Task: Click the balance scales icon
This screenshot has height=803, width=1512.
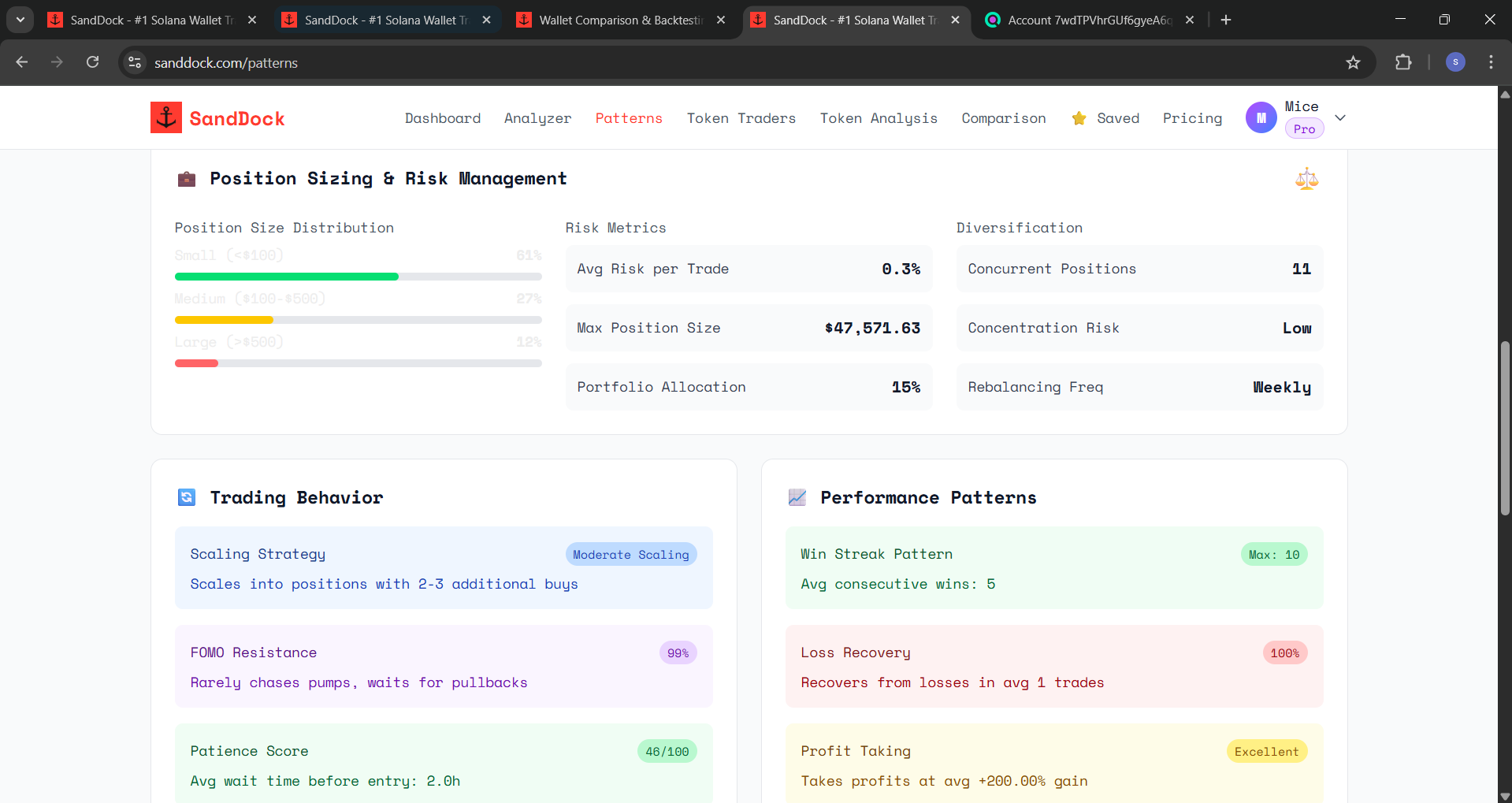Action: point(1306,179)
